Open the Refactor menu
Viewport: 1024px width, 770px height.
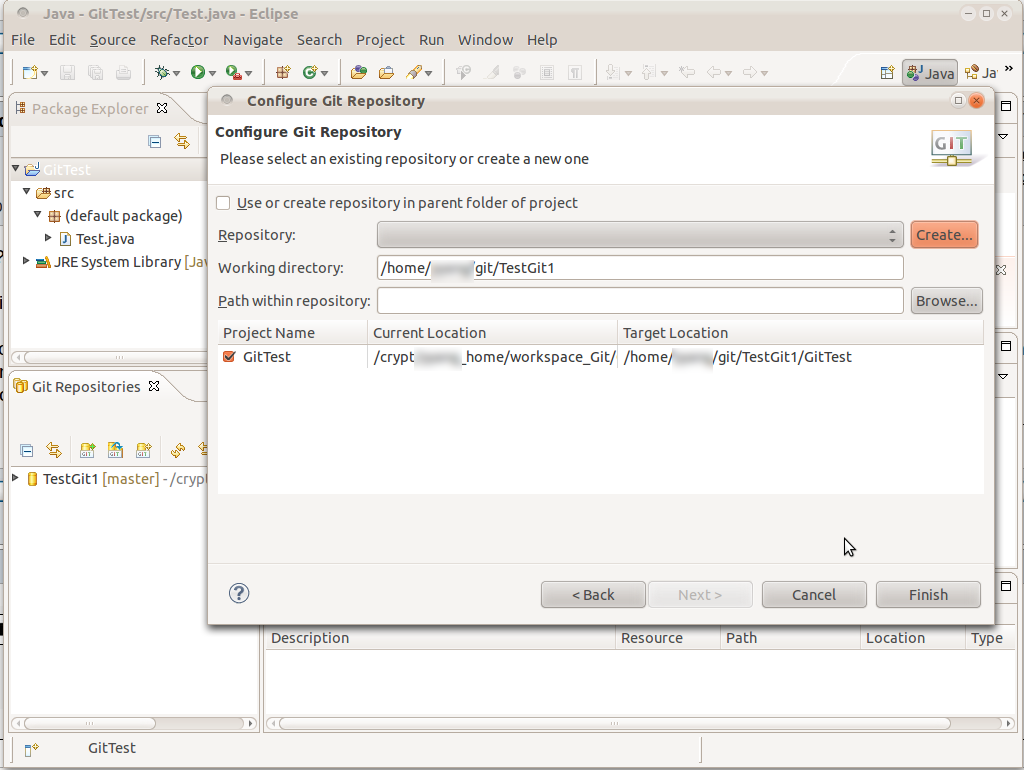[179, 40]
